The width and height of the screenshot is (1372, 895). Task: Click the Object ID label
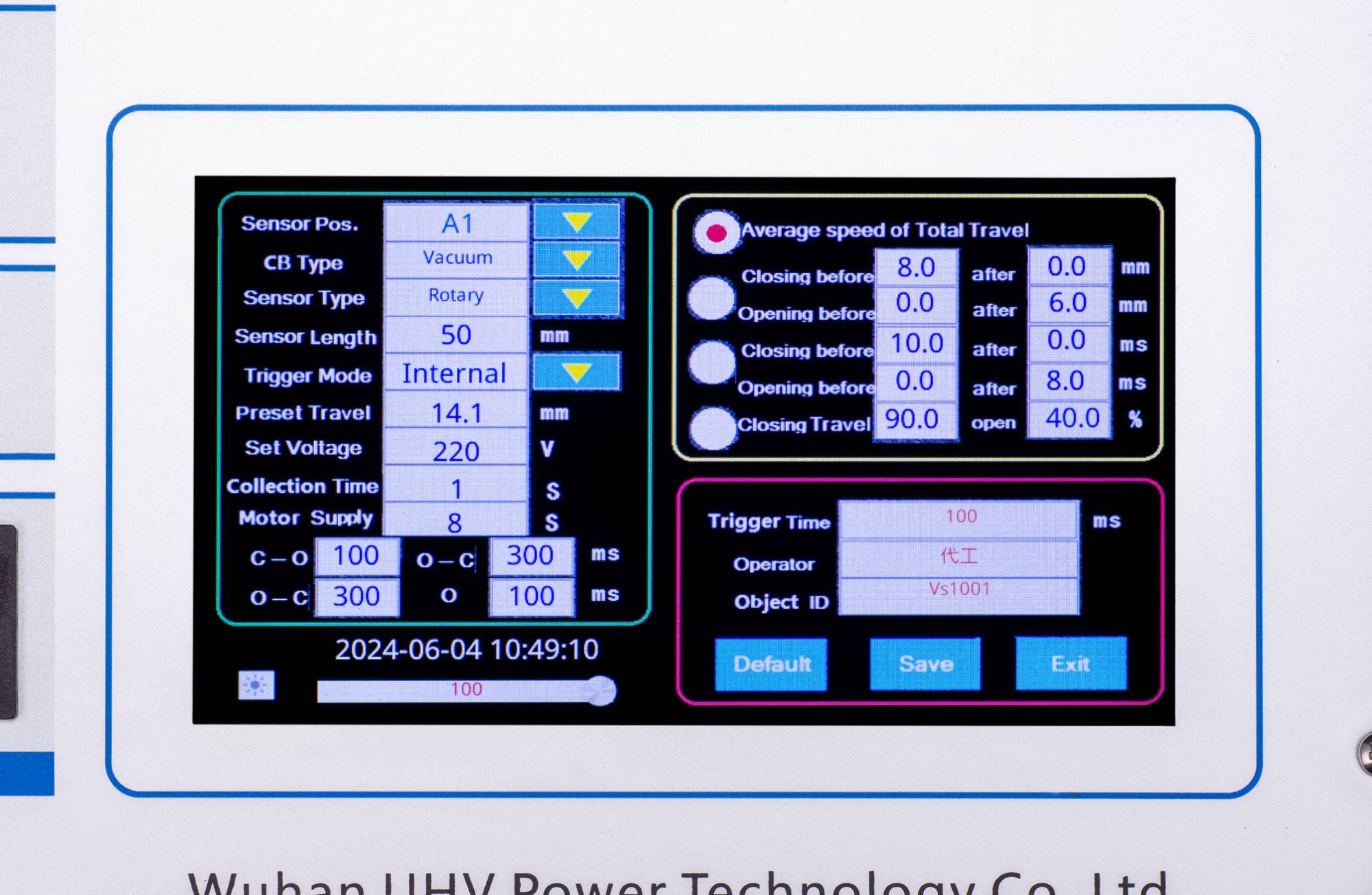(781, 602)
